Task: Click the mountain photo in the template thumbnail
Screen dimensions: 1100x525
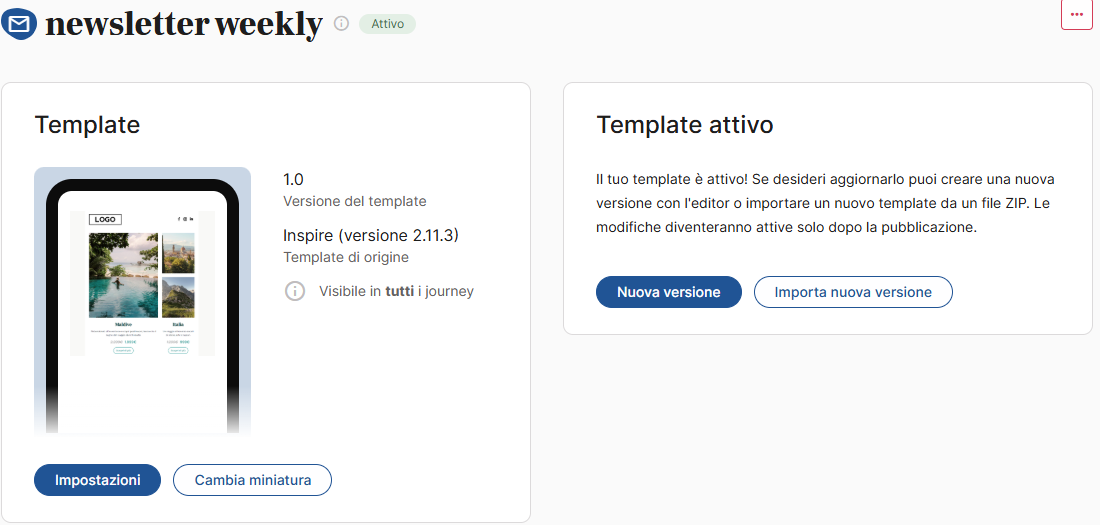Action: pos(178,298)
